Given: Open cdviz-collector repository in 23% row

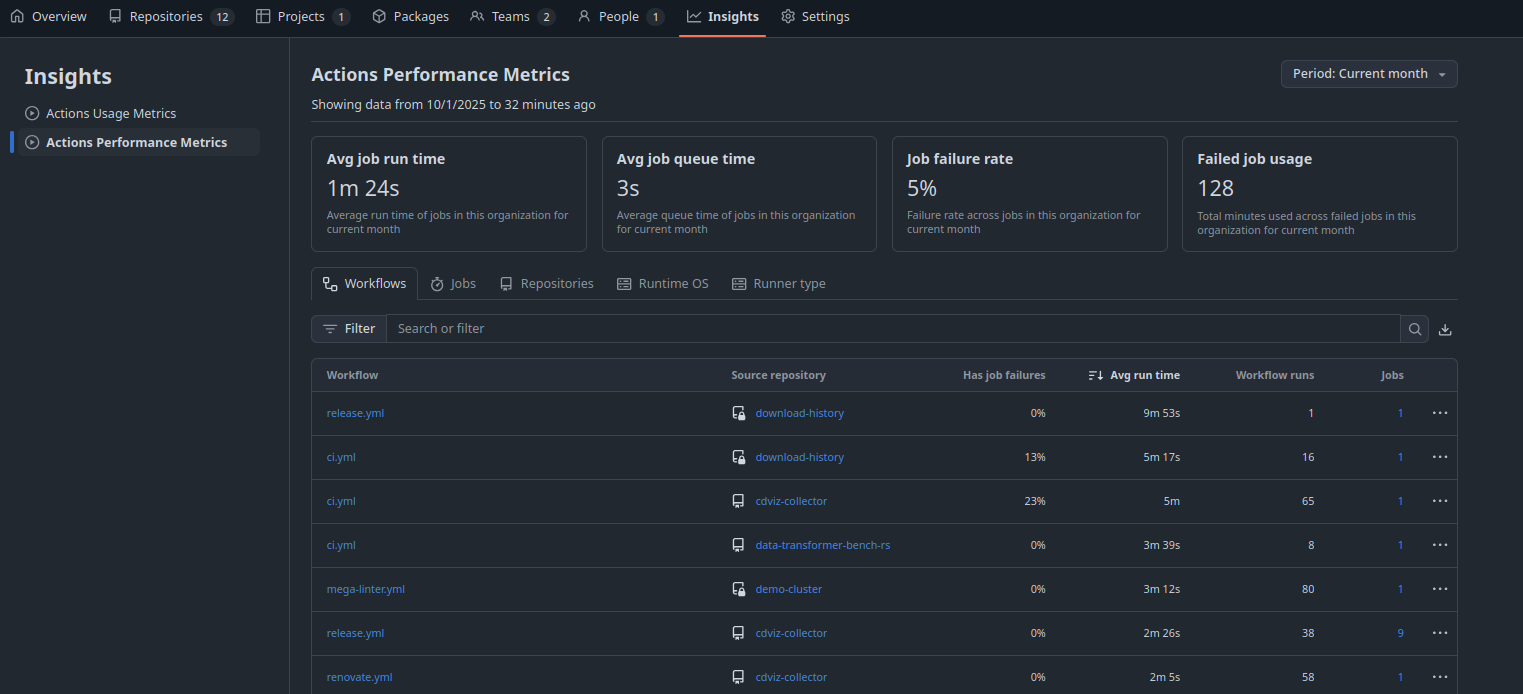Looking at the screenshot, I should point(791,501).
